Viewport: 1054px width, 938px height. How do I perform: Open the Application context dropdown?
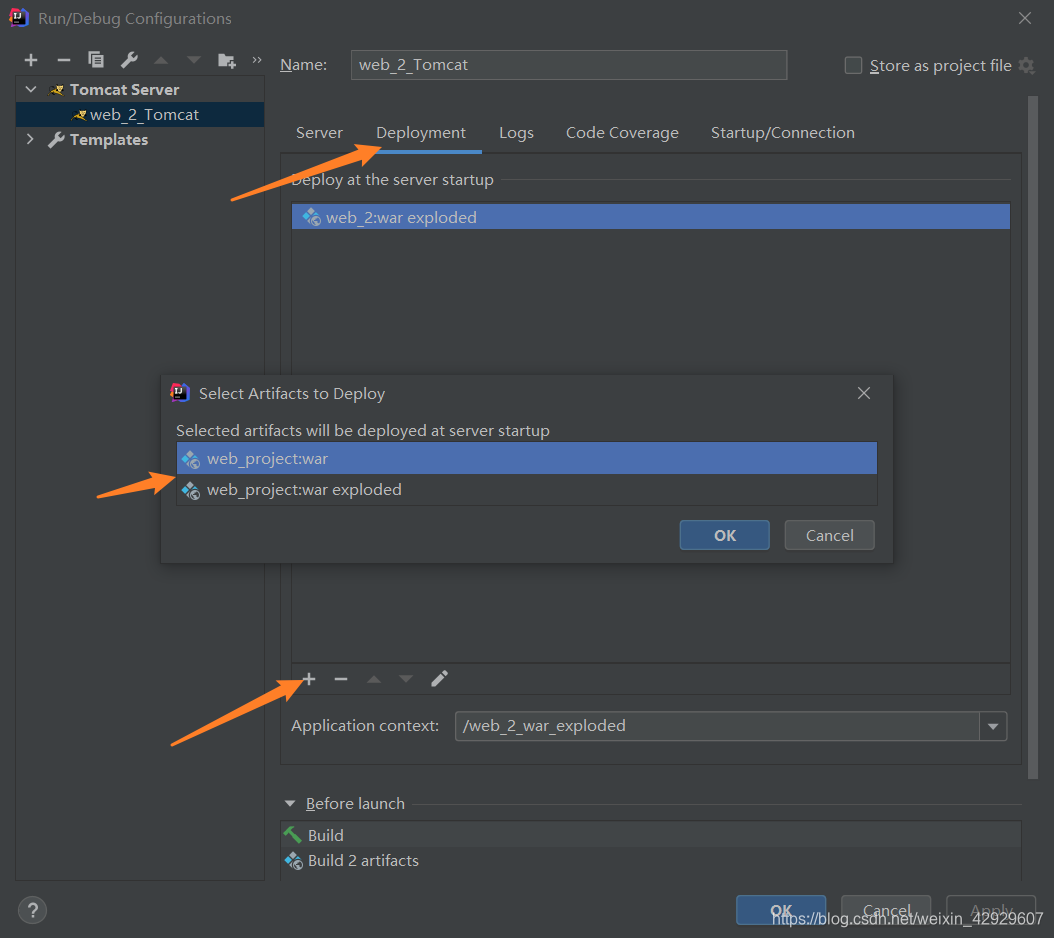[993, 726]
